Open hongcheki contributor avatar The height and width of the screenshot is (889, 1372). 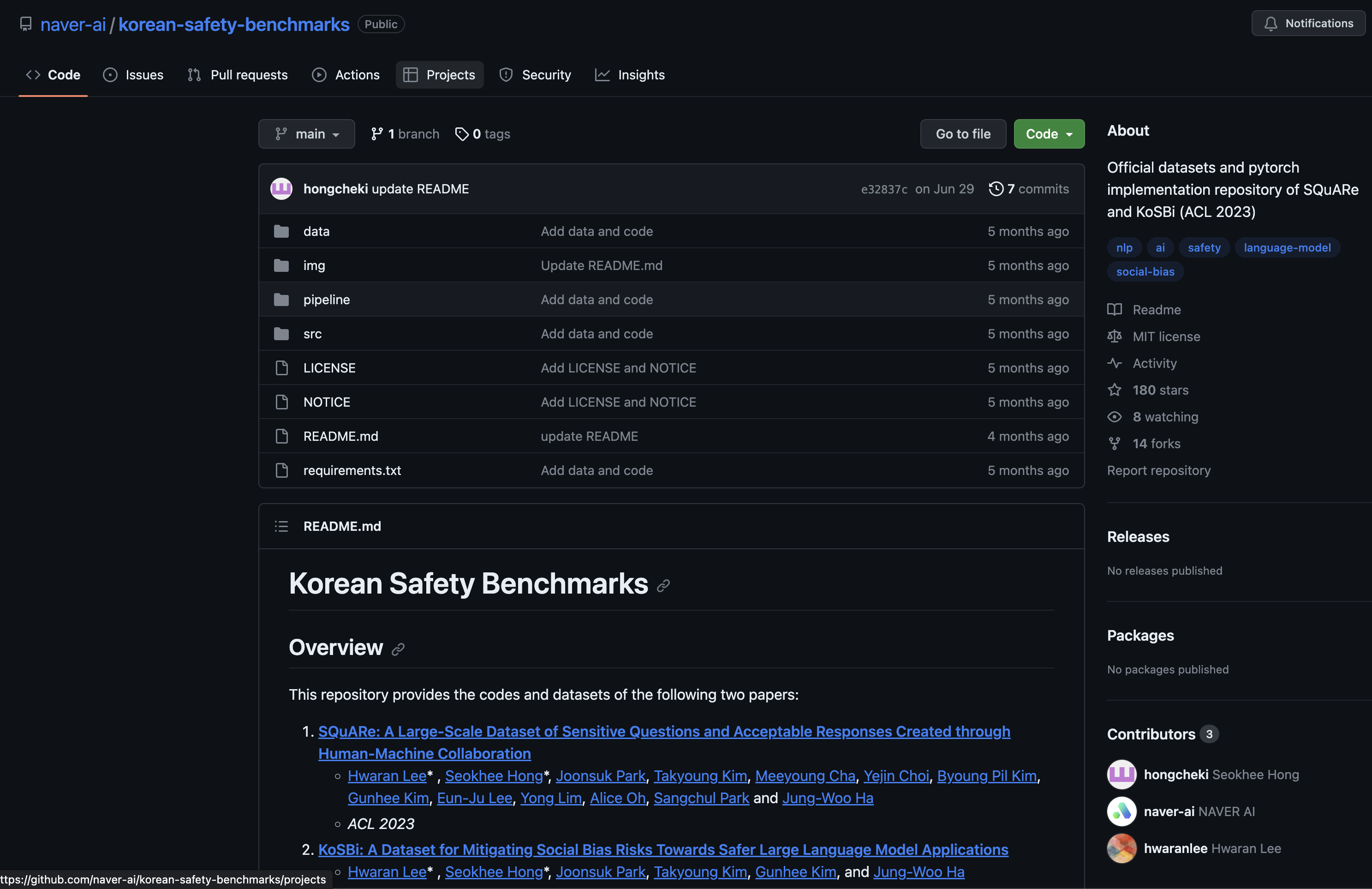pos(1121,774)
